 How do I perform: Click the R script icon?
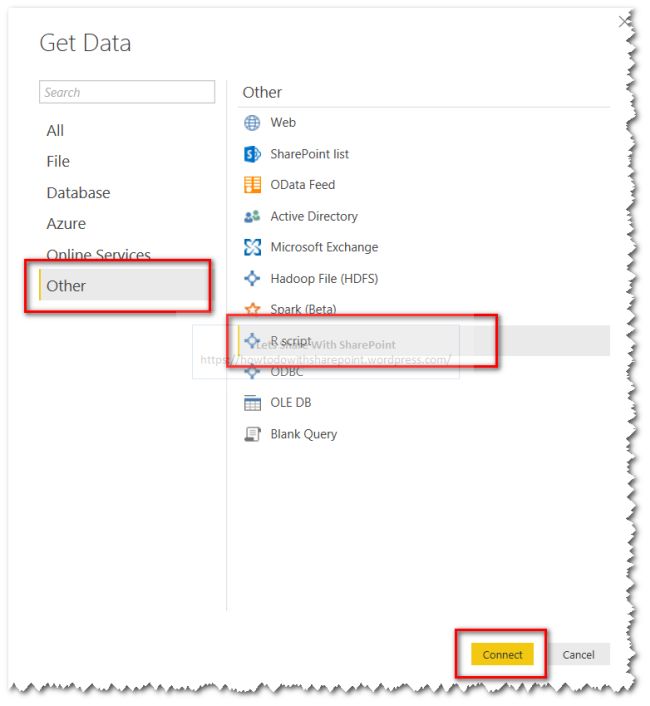click(252, 340)
